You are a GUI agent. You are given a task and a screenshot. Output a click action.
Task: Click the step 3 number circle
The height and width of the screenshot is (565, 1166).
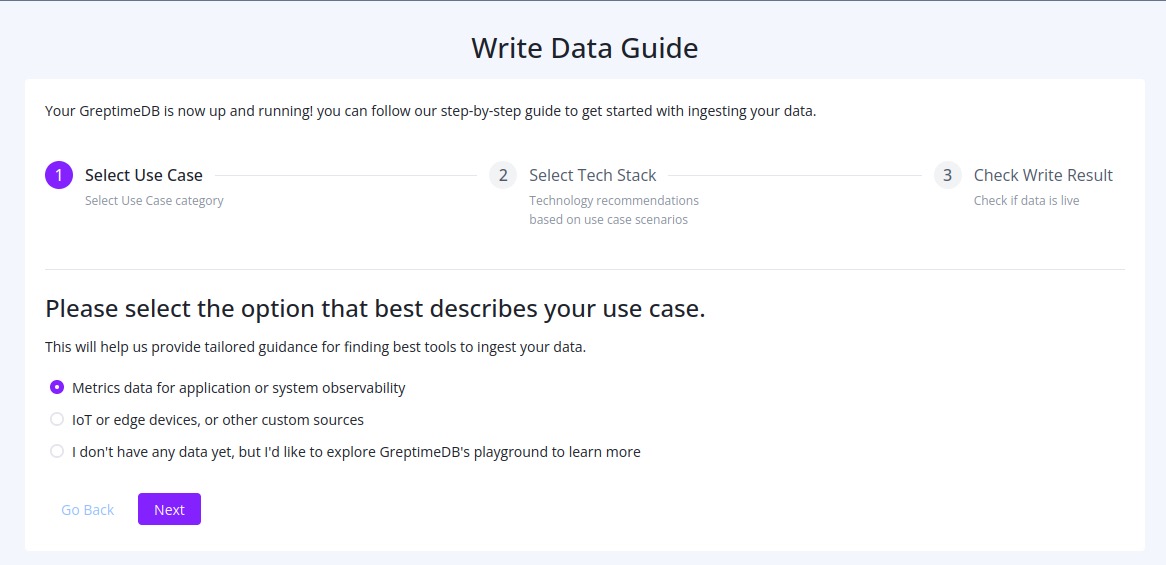coord(947,175)
